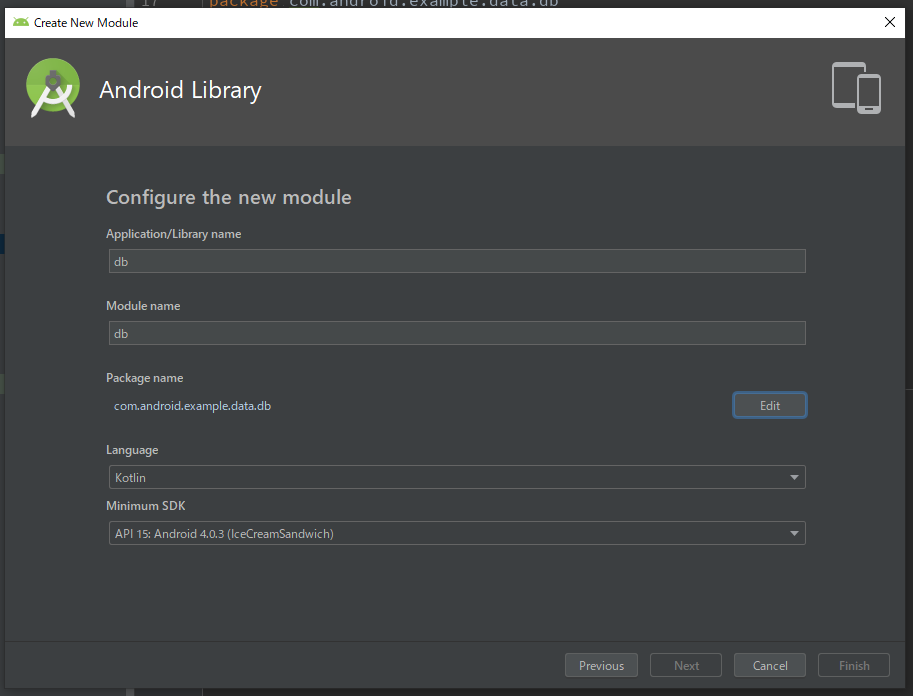Image resolution: width=913 pixels, height=696 pixels.
Task: Click the phone and tablet device icon
Action: [x=857, y=88]
